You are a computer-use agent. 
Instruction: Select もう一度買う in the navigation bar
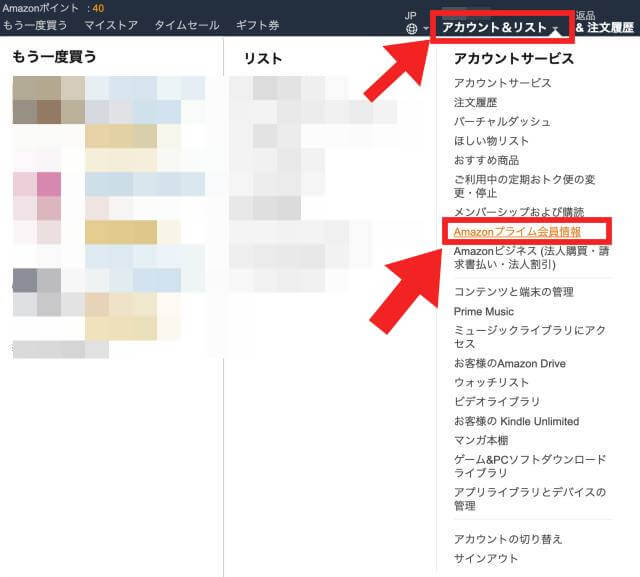[x=35, y=25]
